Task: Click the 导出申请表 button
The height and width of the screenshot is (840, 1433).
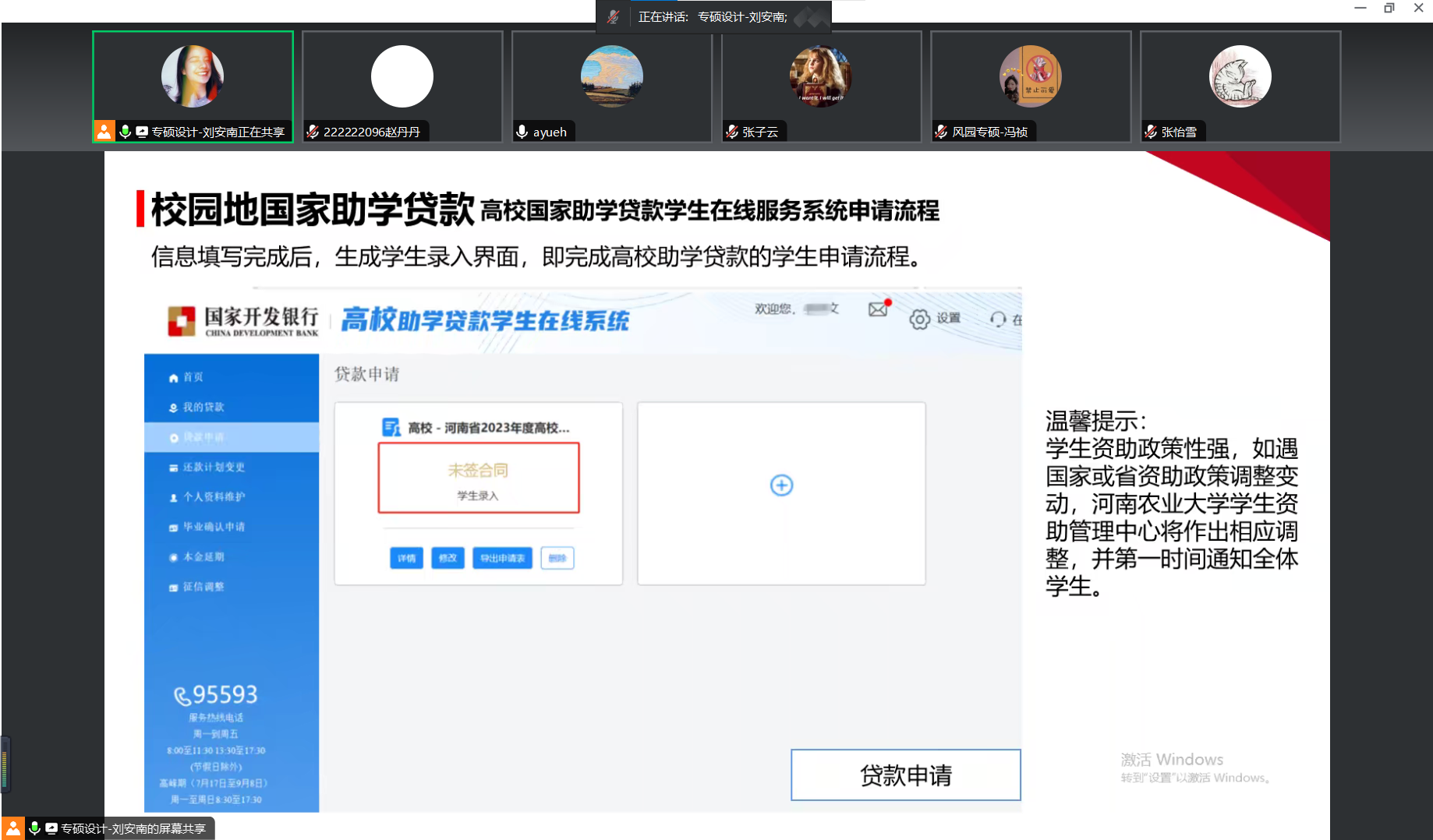Action: pyautogui.click(x=502, y=558)
